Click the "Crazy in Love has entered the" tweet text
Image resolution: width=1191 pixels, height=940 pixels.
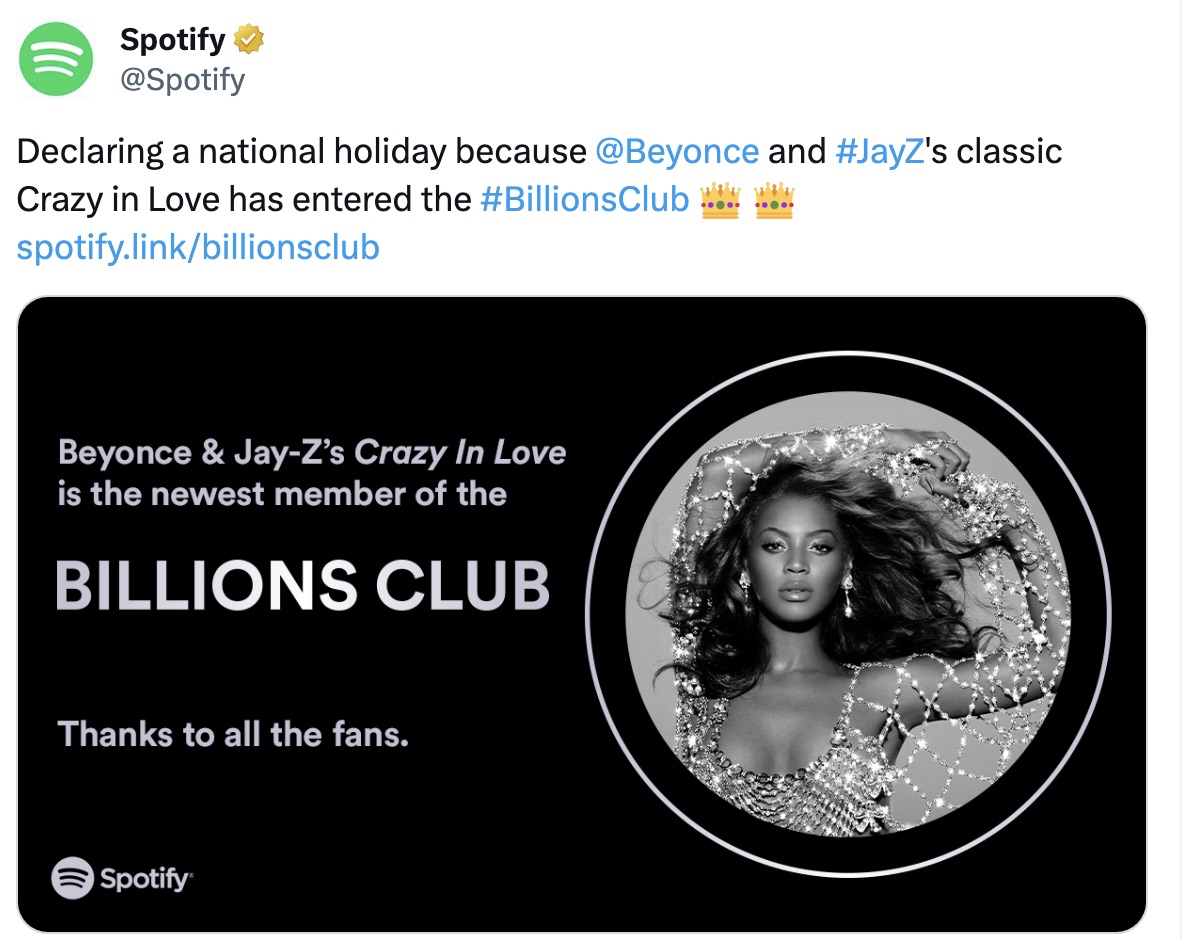pyautogui.click(x=243, y=200)
